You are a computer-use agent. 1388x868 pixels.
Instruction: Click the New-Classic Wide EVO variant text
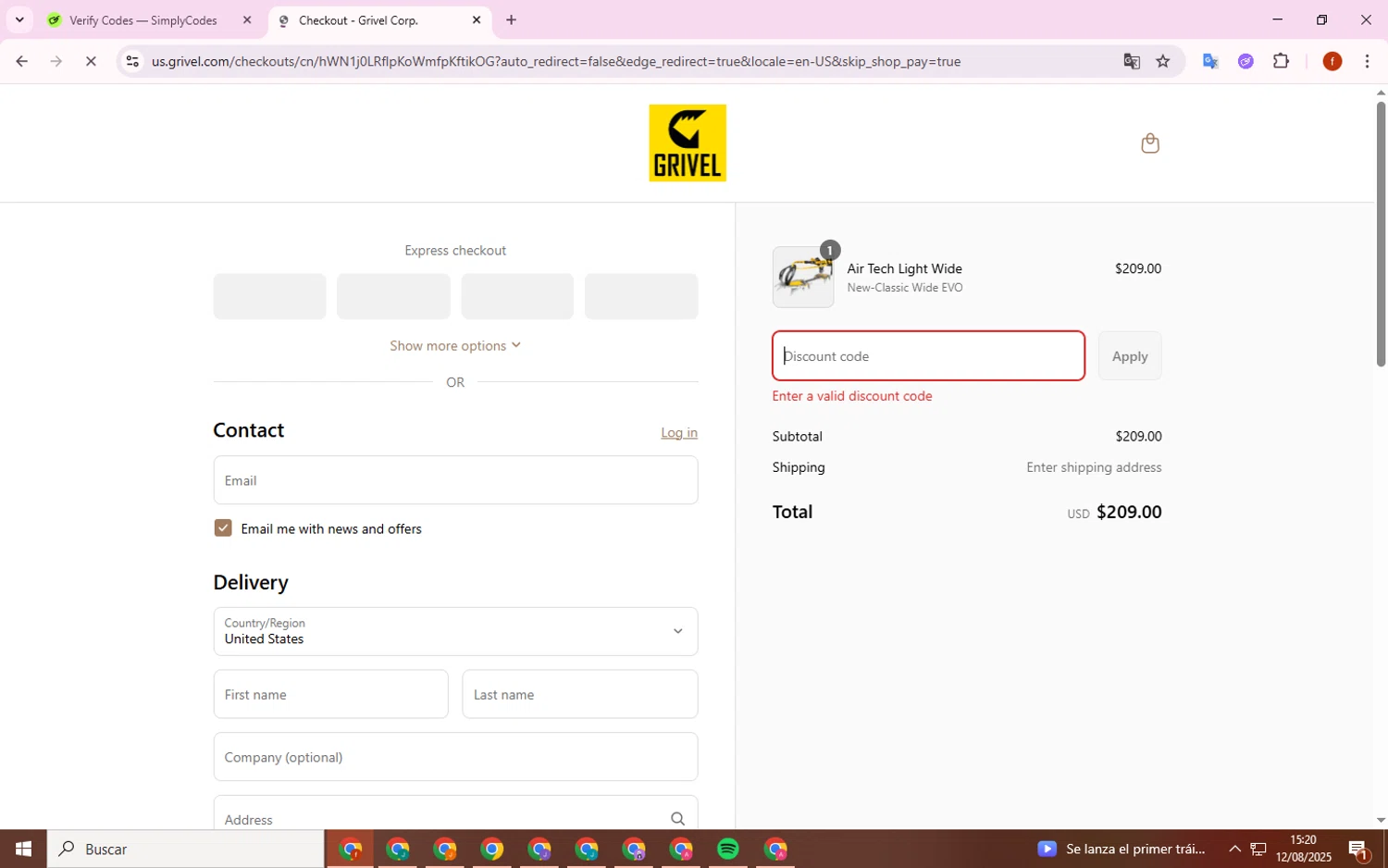point(905,288)
